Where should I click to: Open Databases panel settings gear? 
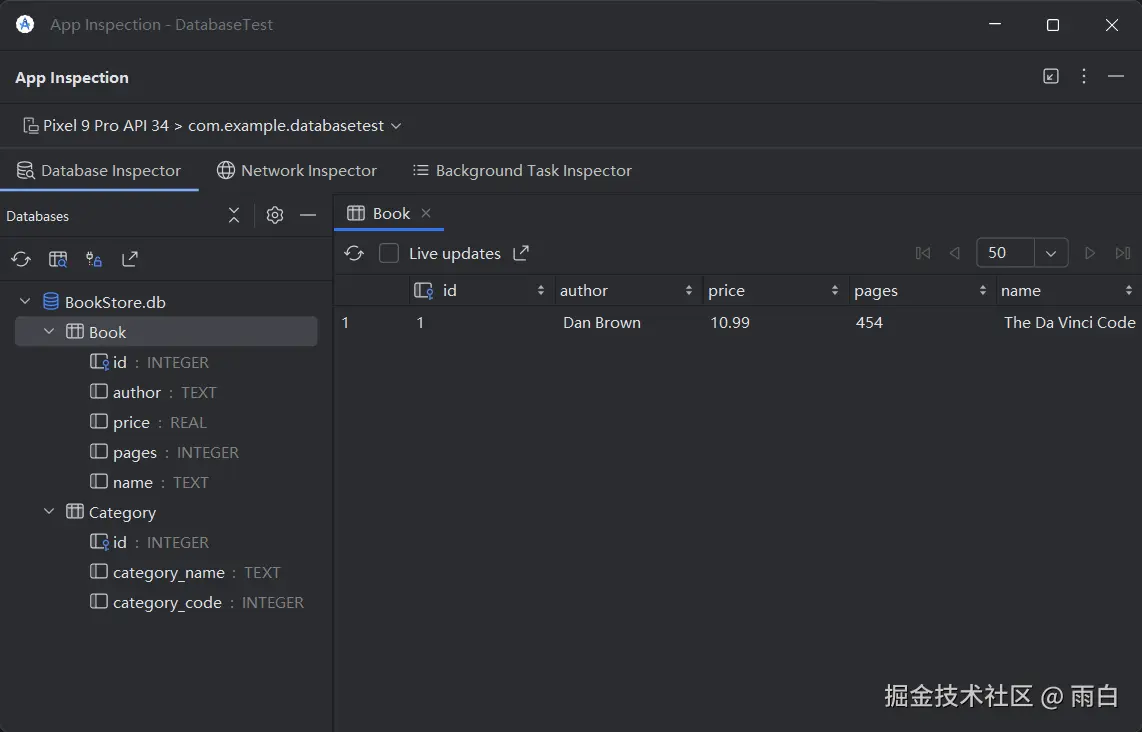275,215
